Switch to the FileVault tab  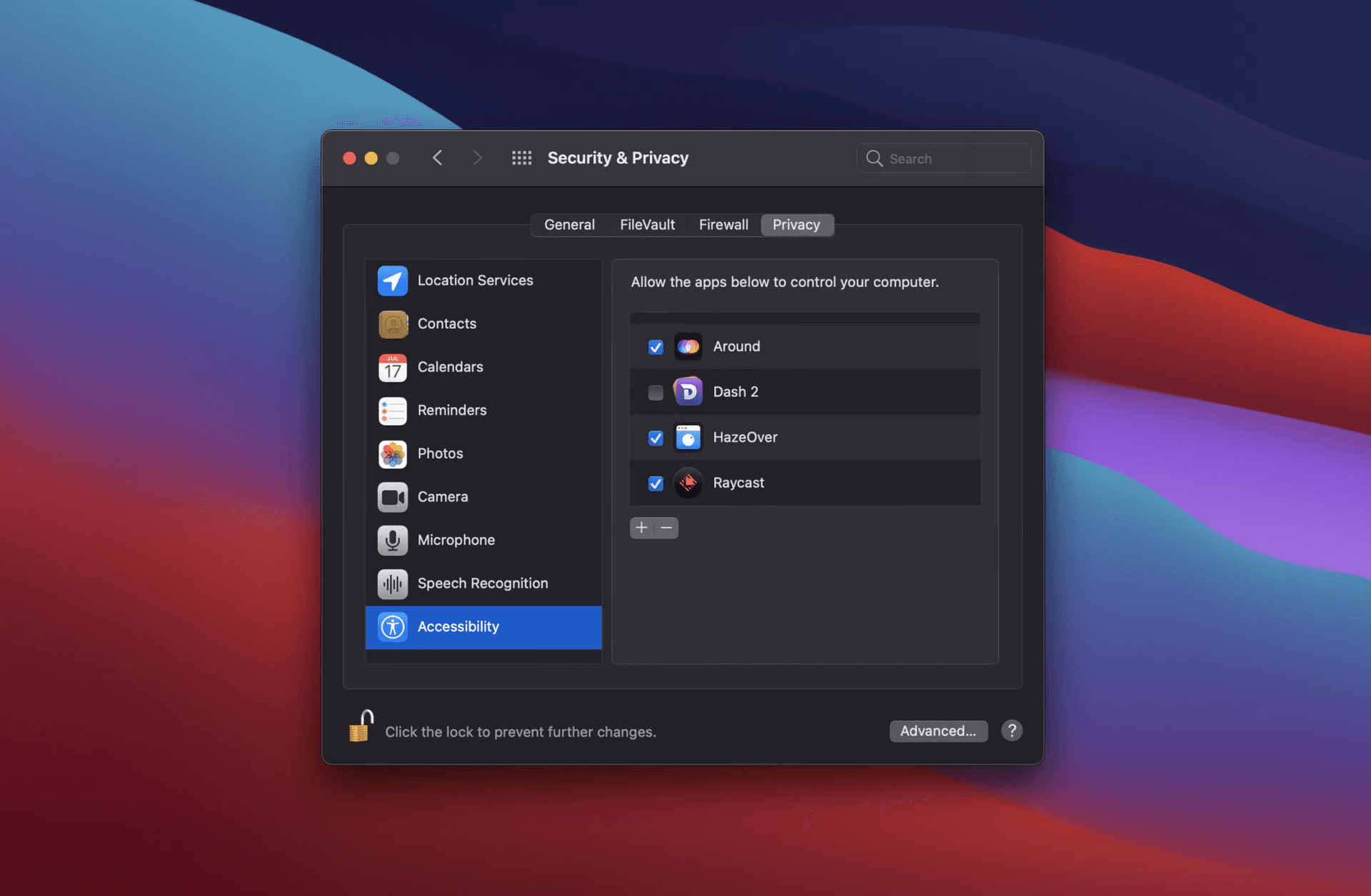[646, 224]
